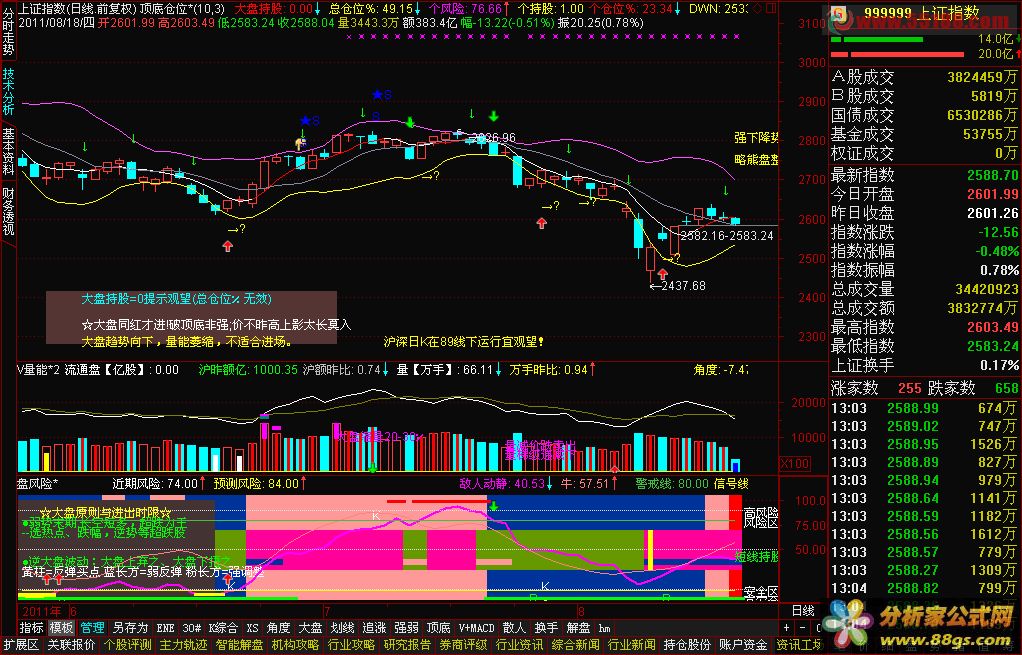This screenshot has height=655, width=1022.
Task: Click the 2826.96 high price label
Action: click(x=493, y=138)
